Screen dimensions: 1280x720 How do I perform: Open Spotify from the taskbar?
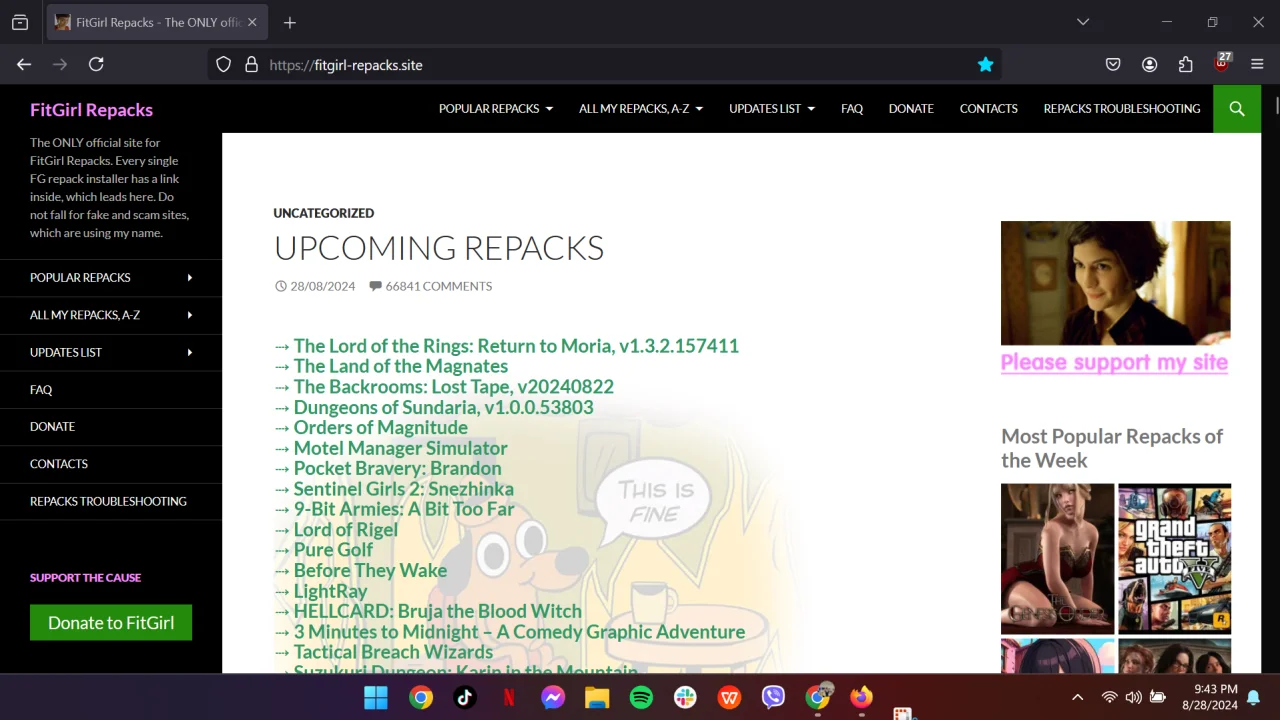641,697
